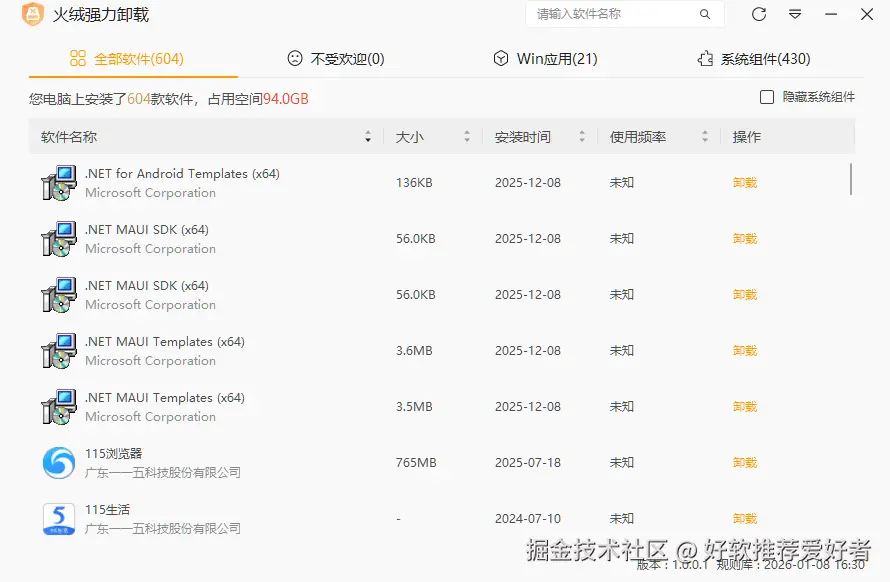Click the .NET for Android Templates icon

[x=59, y=183]
